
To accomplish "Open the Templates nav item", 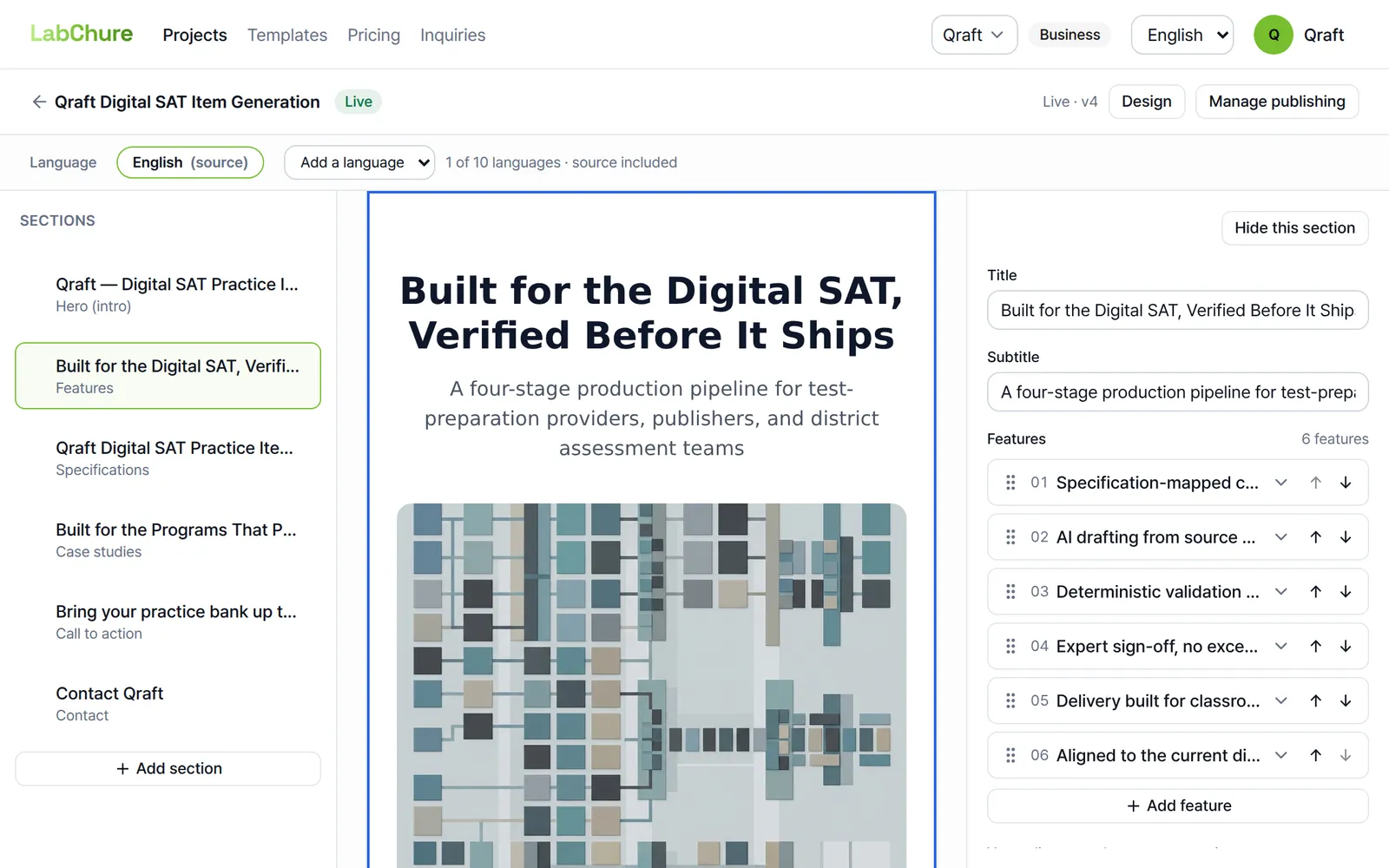I will point(287,35).
